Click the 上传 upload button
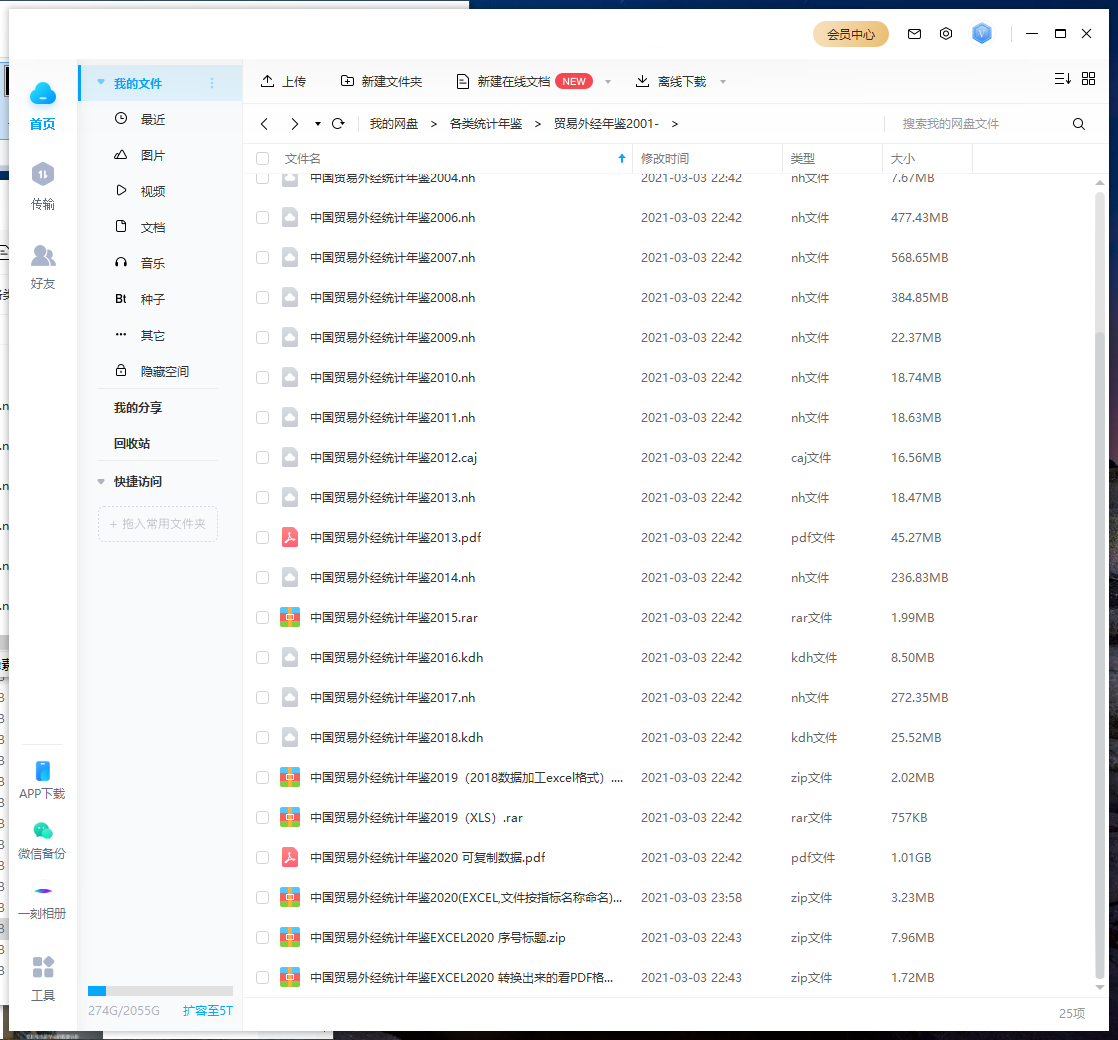1118x1040 pixels. pyautogui.click(x=283, y=81)
